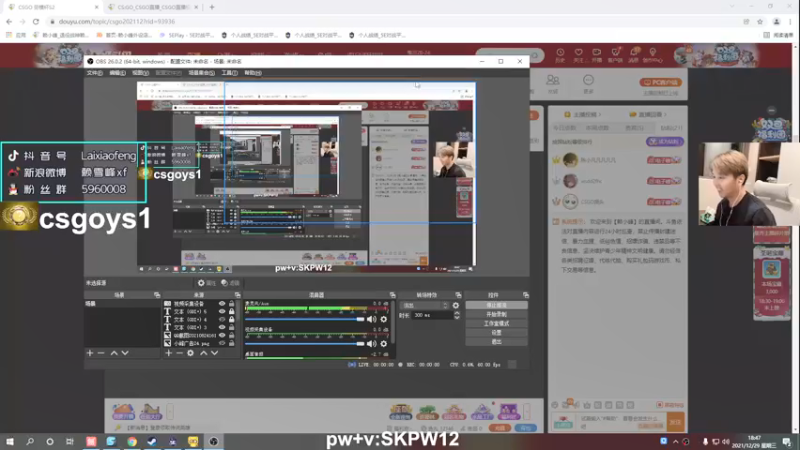Move selected scene up

(x=114, y=353)
